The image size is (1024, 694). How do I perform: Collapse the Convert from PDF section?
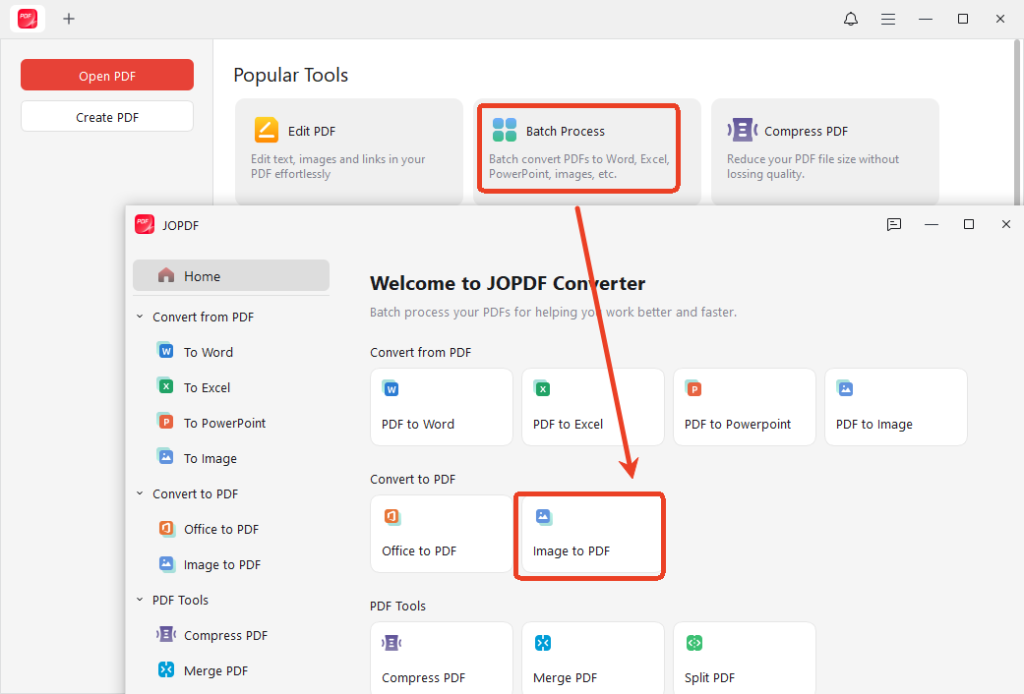point(140,317)
